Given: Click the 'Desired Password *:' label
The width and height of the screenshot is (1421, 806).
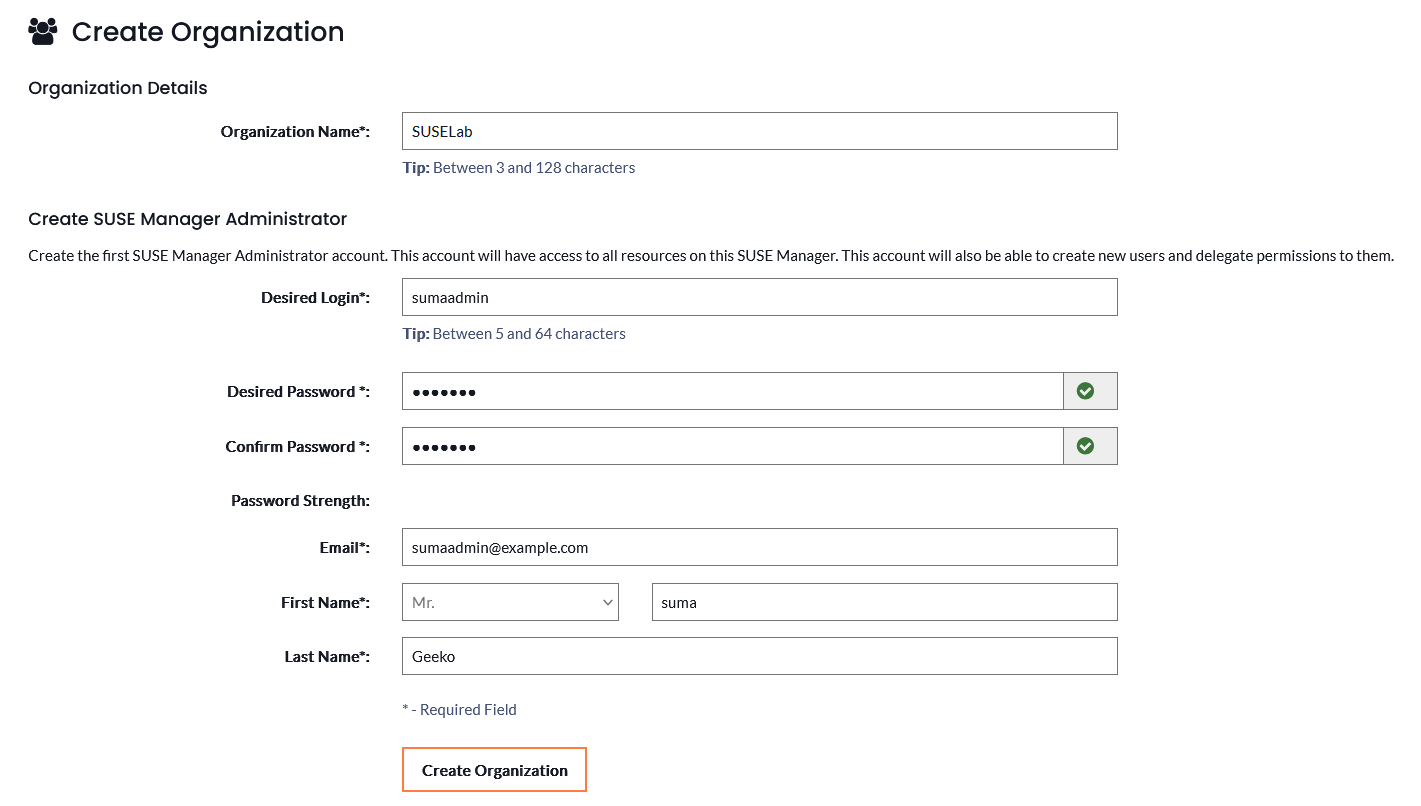Looking at the screenshot, I should point(298,392).
